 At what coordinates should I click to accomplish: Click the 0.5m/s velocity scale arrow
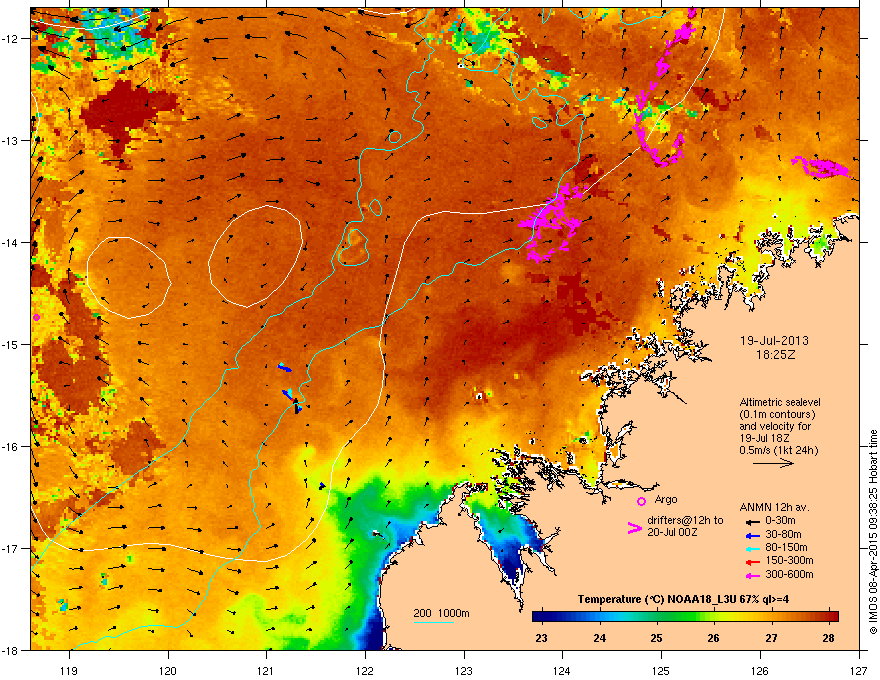[x=773, y=463]
